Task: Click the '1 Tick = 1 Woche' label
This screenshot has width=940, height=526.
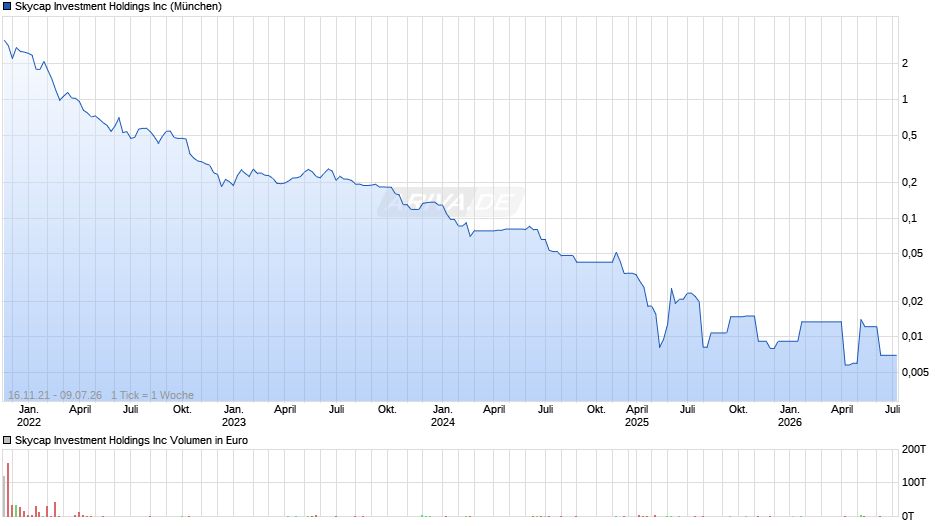Action: pyautogui.click(x=152, y=395)
